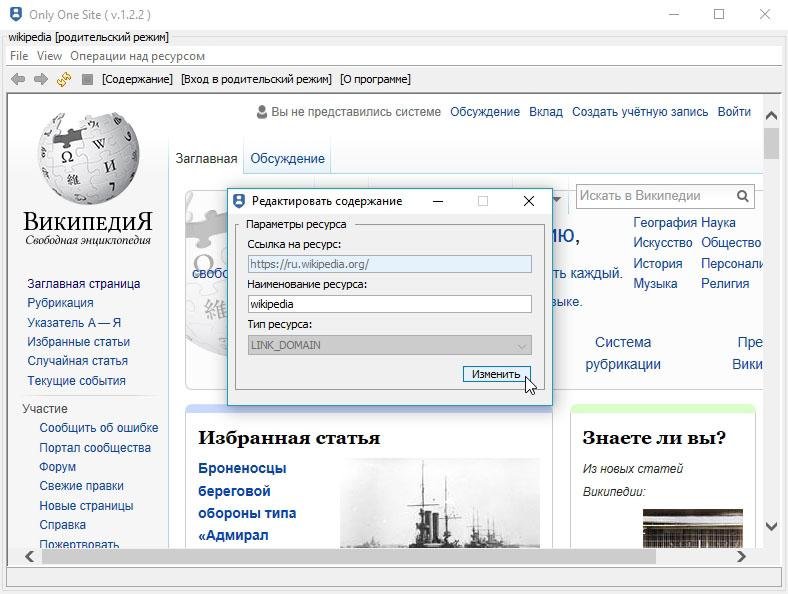The image size is (788, 594).
Task: Click the Наука portal link
Action: 718,222
